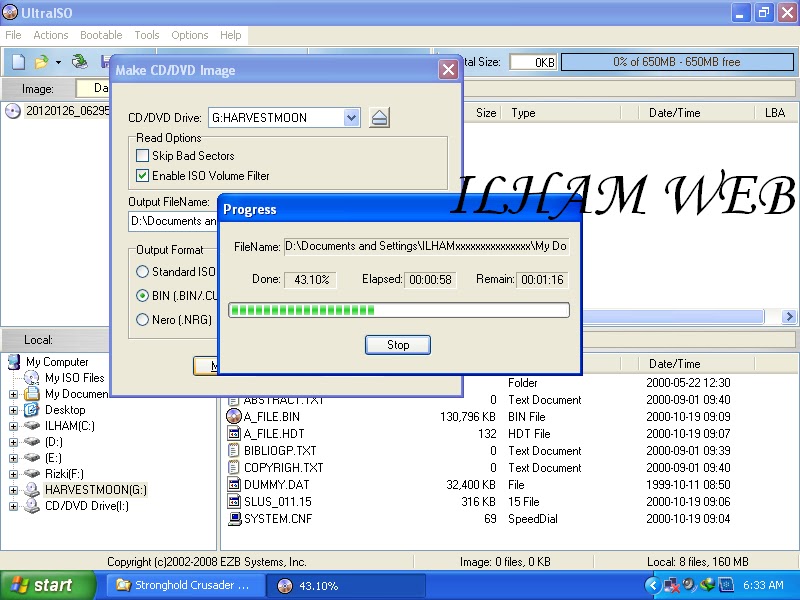The height and width of the screenshot is (600, 800).
Task: Expand the HARVESTMOON(G:) tree node
Action: 14,490
